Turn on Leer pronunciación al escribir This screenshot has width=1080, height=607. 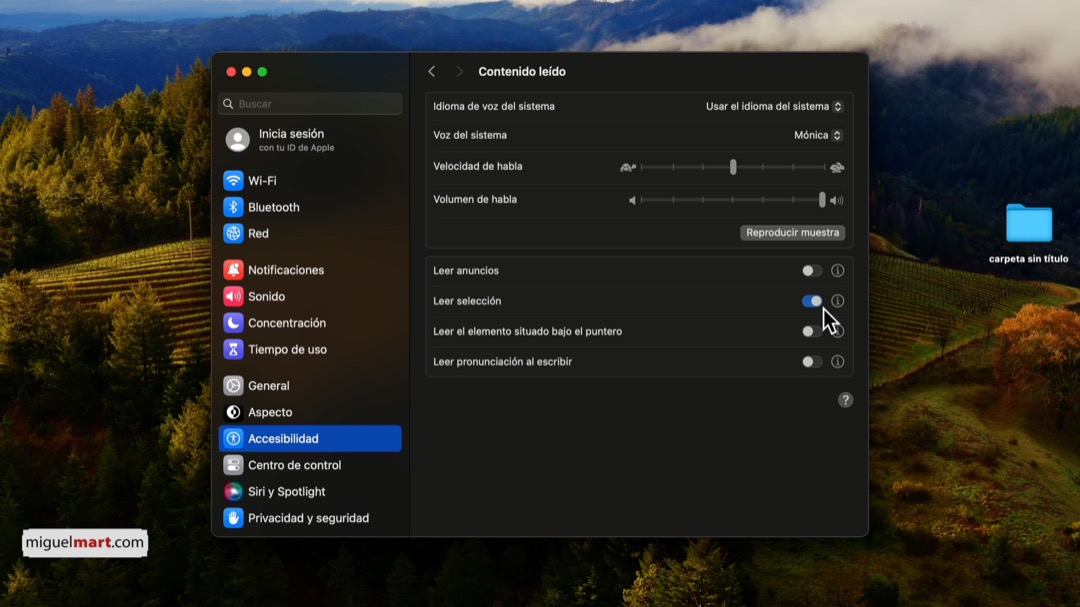[810, 362]
